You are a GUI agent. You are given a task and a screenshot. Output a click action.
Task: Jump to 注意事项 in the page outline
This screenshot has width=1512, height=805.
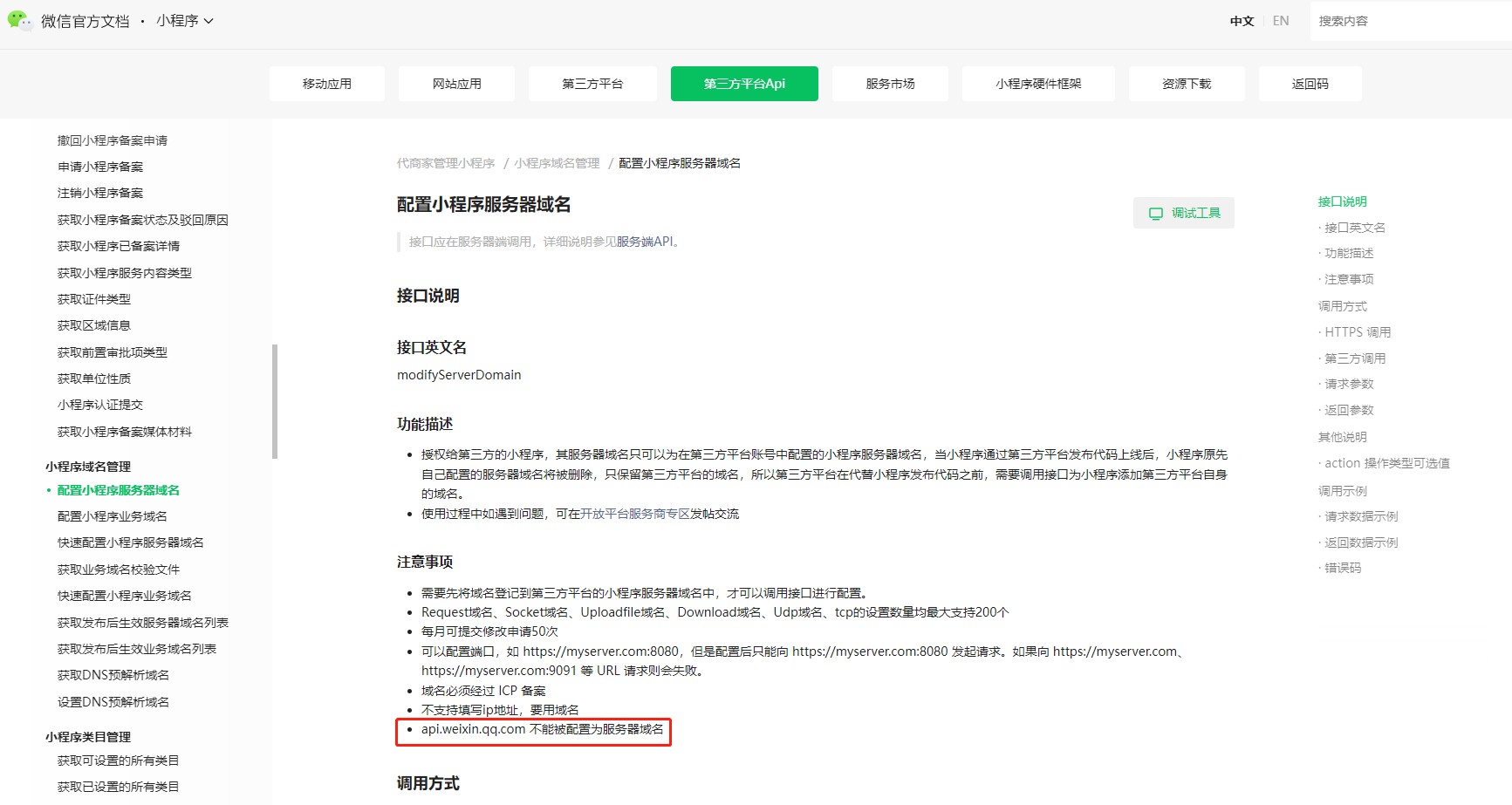(1349, 279)
